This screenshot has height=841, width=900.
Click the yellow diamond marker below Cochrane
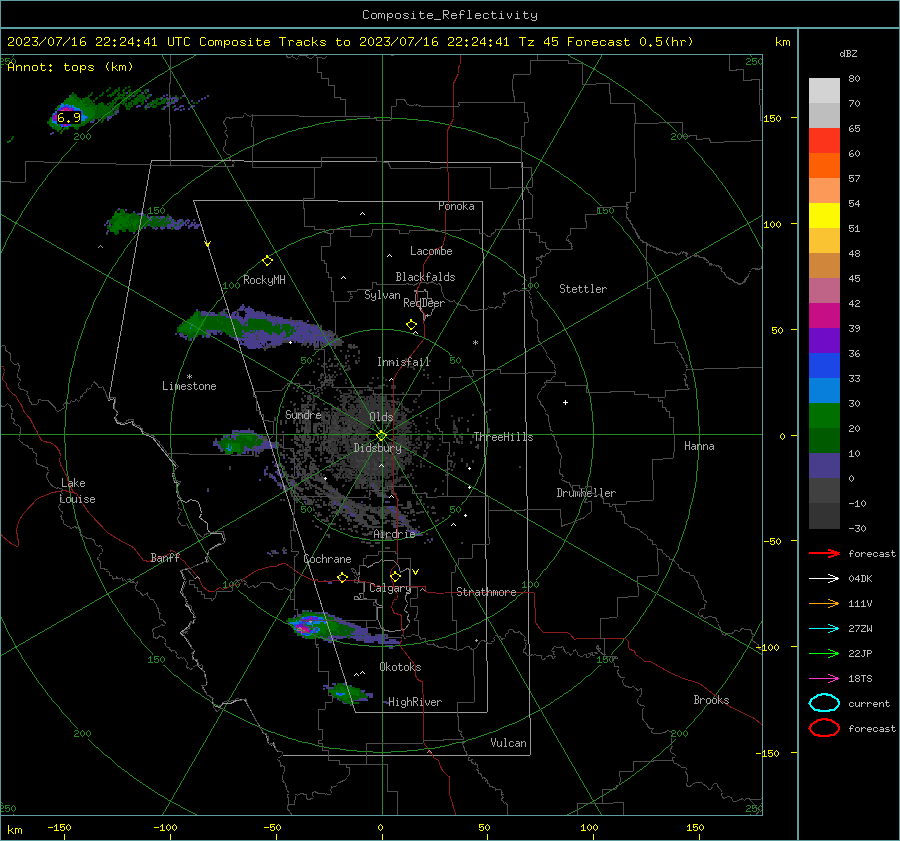343,577
